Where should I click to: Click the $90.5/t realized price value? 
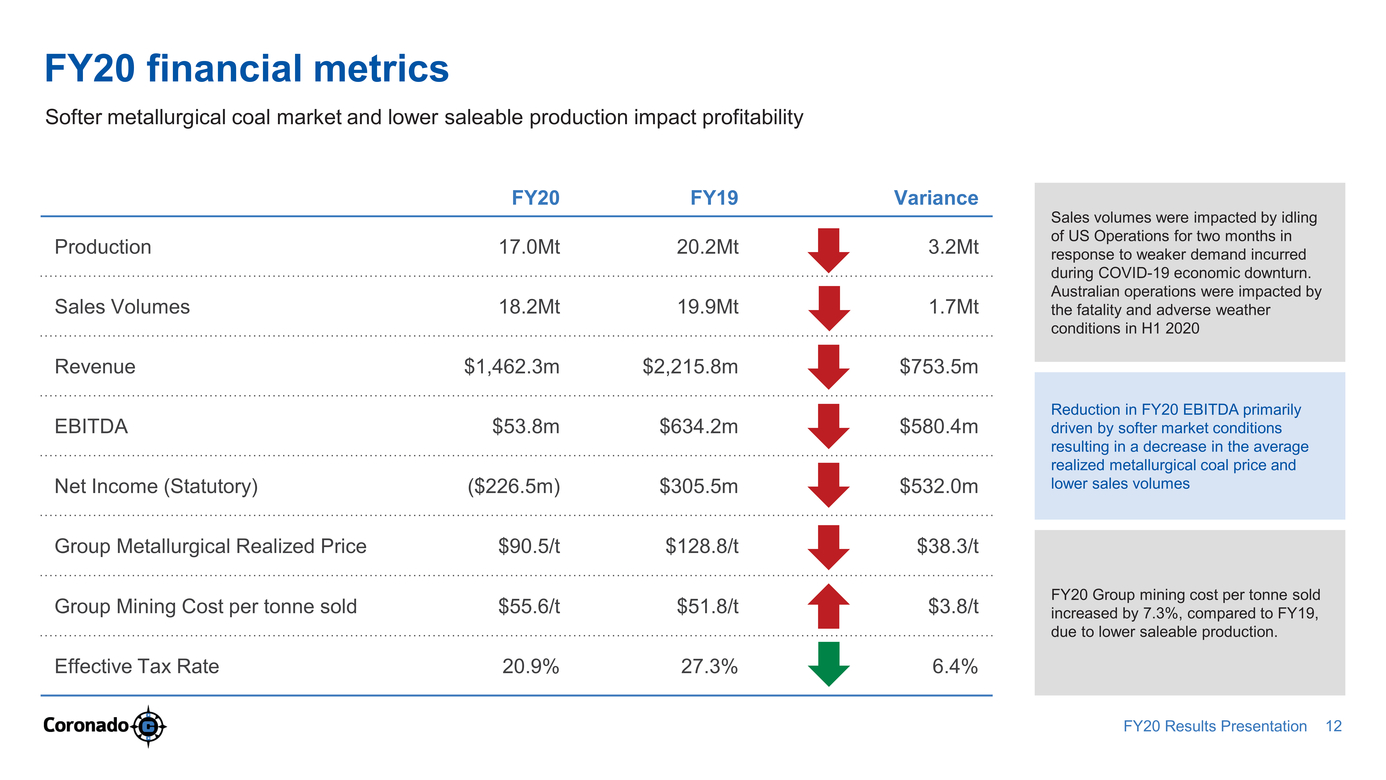[x=529, y=547]
